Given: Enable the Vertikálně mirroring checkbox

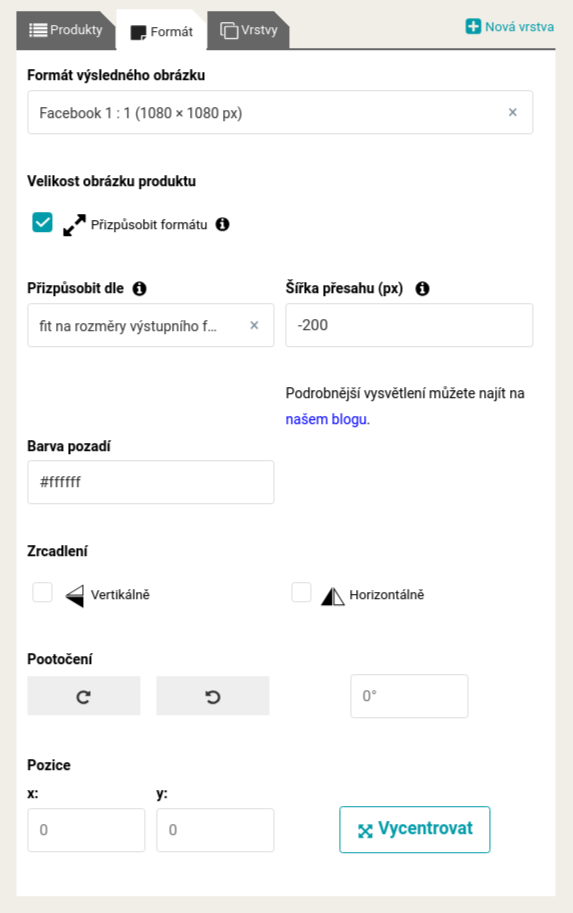Looking at the screenshot, I should [42, 592].
